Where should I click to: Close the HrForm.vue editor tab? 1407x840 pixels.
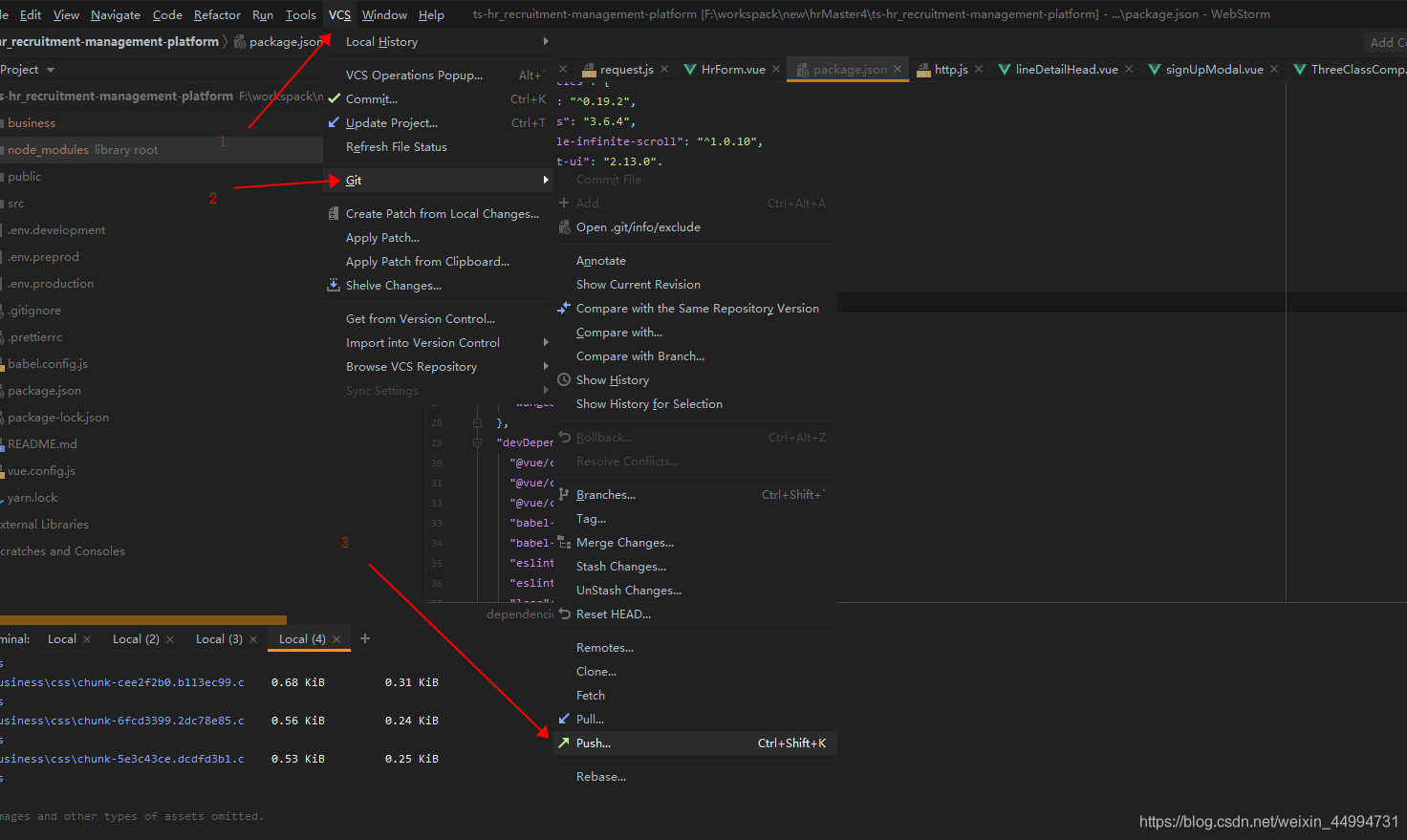tap(776, 69)
